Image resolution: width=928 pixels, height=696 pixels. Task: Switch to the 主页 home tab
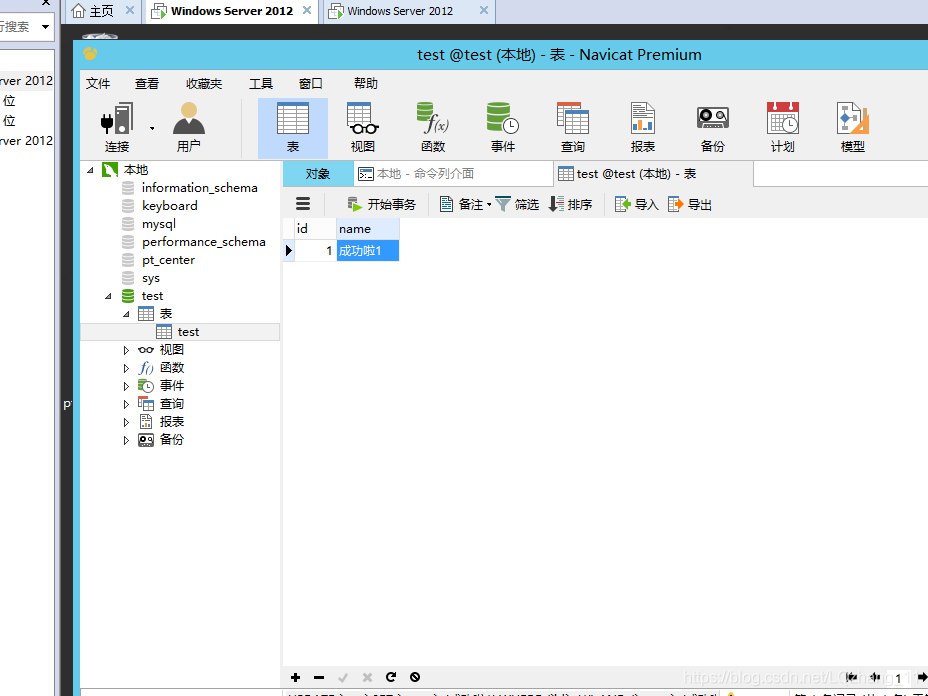click(x=102, y=11)
